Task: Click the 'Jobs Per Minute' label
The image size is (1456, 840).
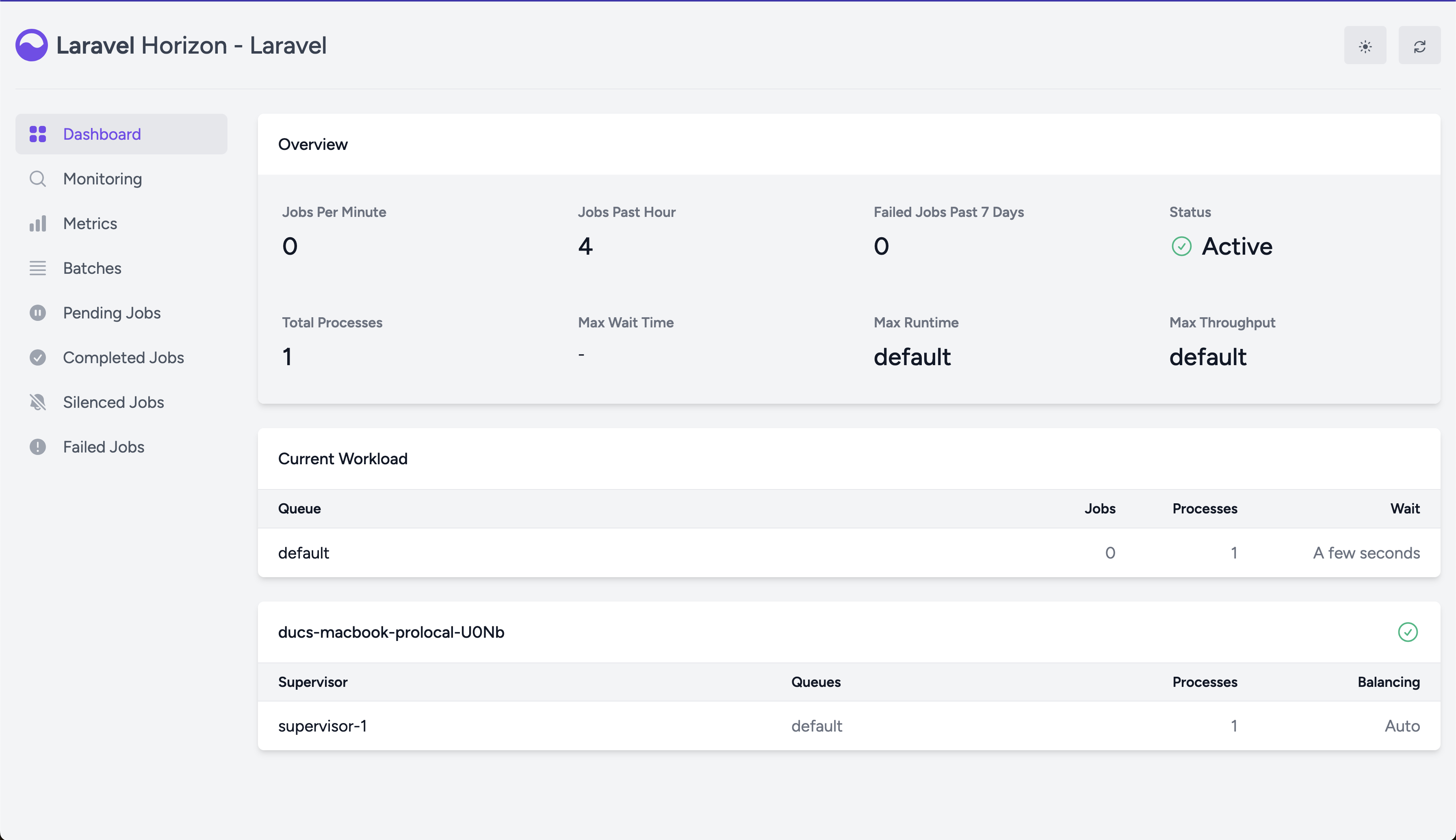Action: (x=334, y=212)
